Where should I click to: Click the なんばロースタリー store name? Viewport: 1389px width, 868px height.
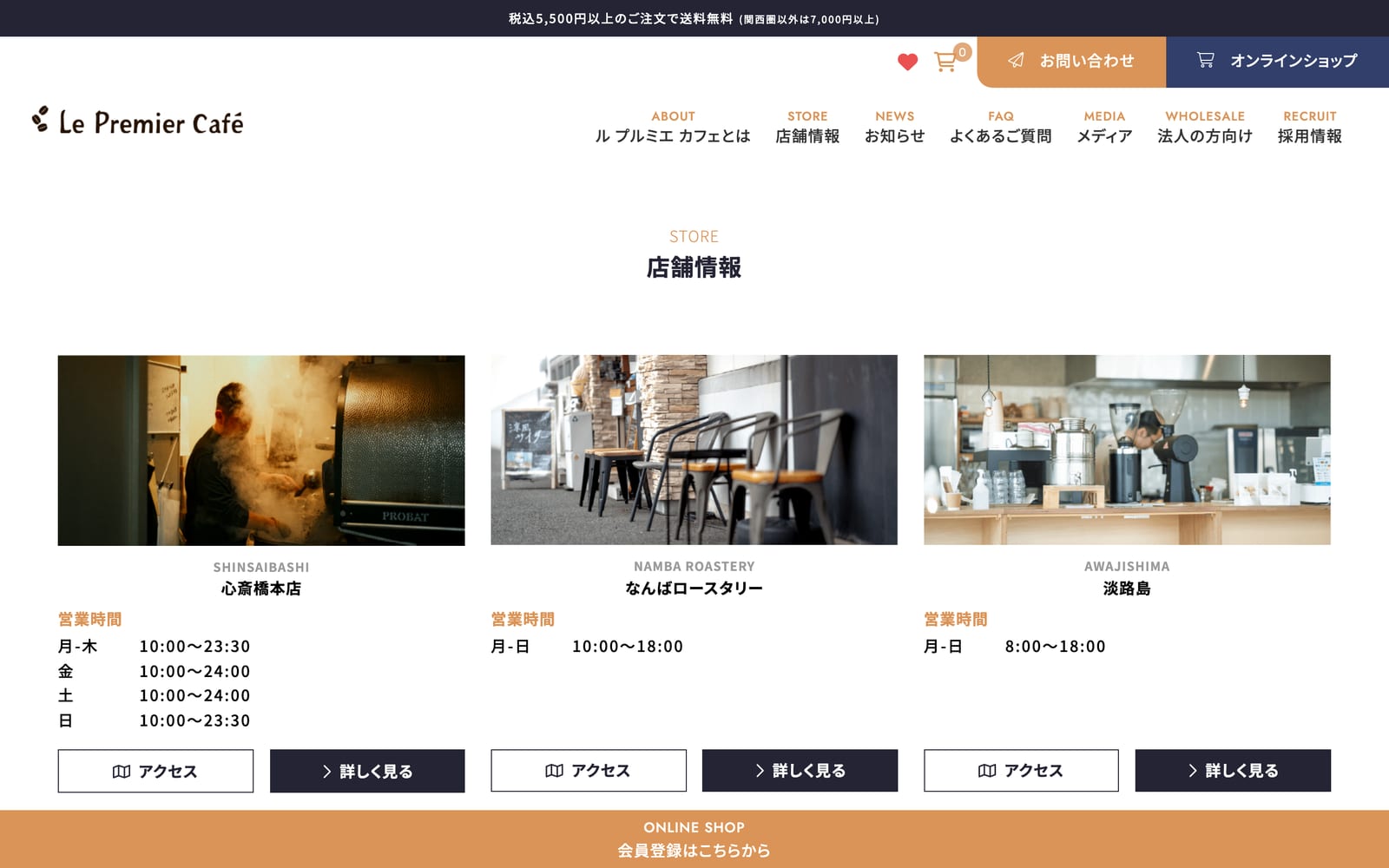point(694,589)
